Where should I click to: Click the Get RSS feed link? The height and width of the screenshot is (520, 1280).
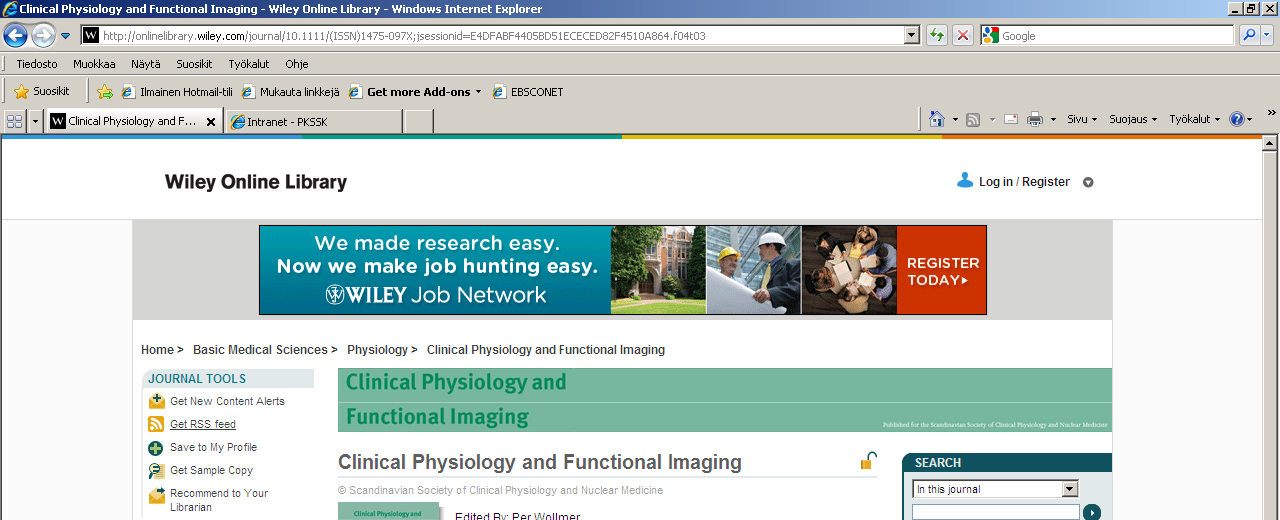click(203, 424)
